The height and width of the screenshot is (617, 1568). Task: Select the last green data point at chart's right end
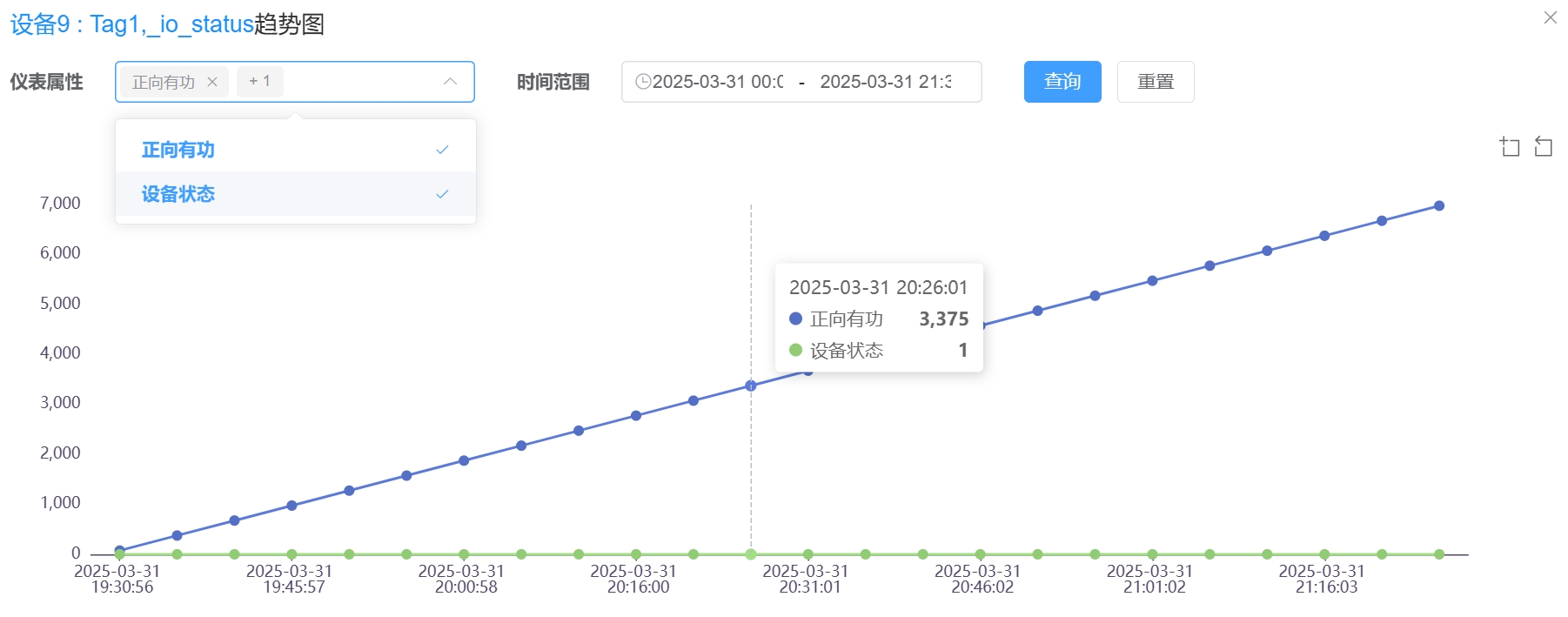pos(1439,554)
